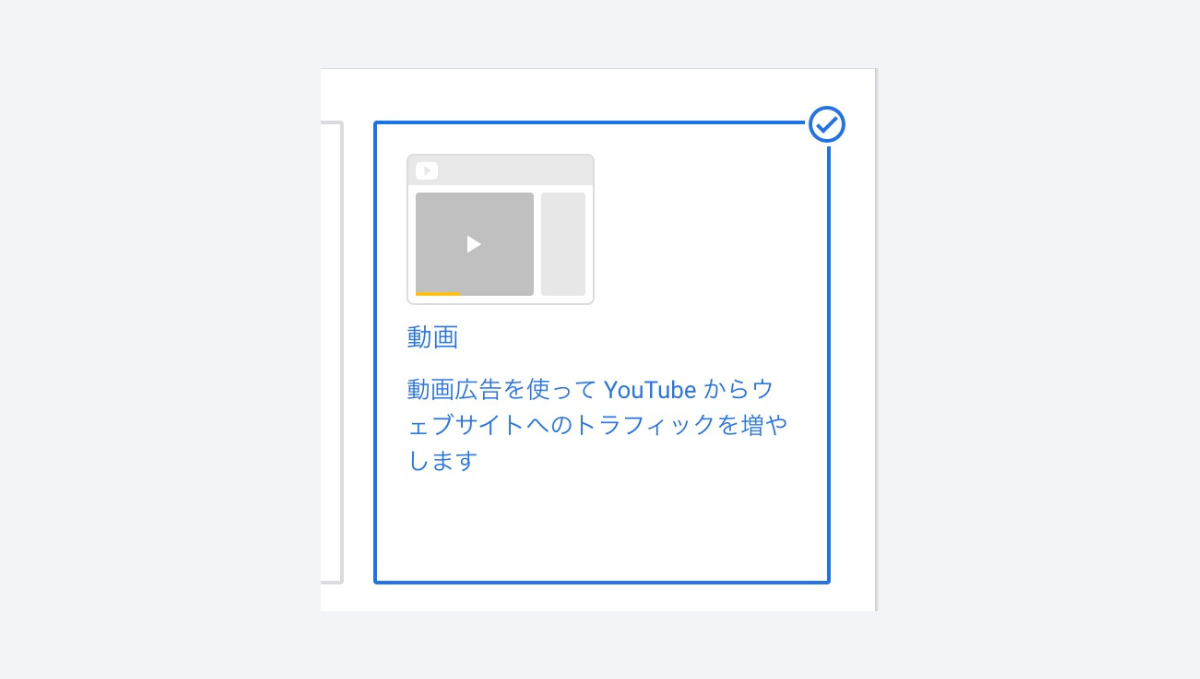This screenshot has height=679, width=1200.
Task: Click the pale gray background outside the white panel
Action: [160, 340]
